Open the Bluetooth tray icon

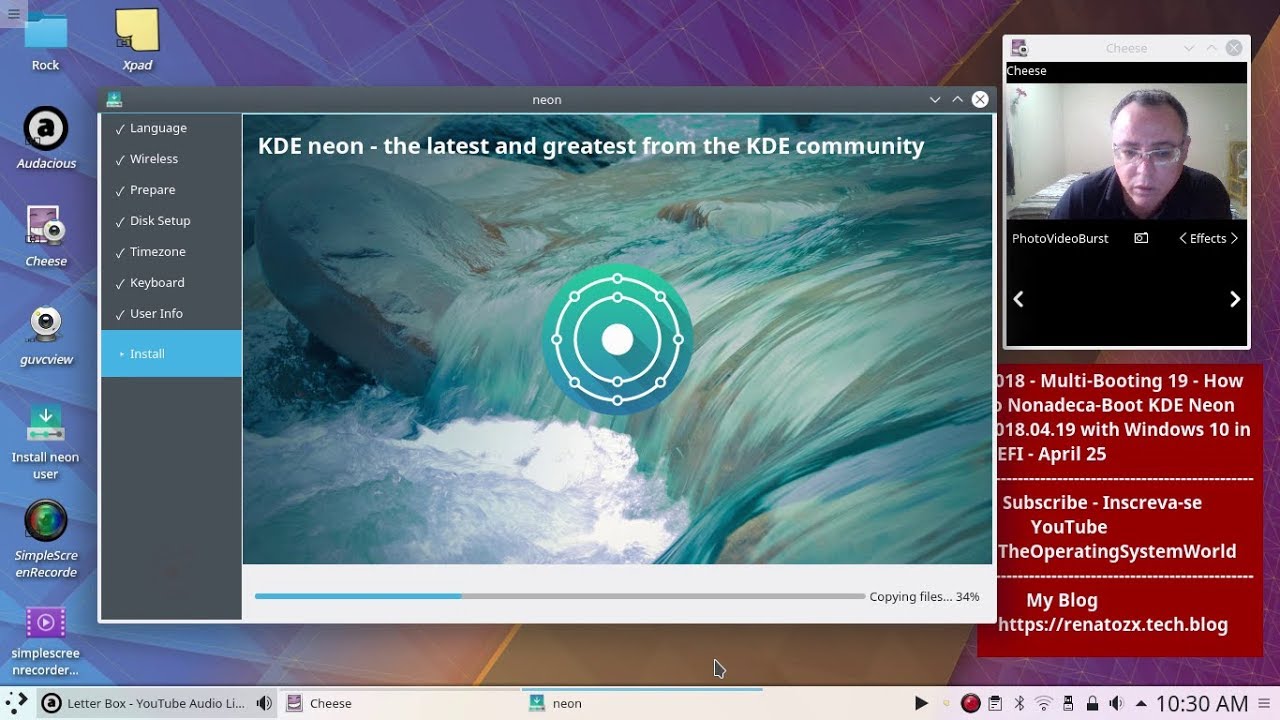1020,703
